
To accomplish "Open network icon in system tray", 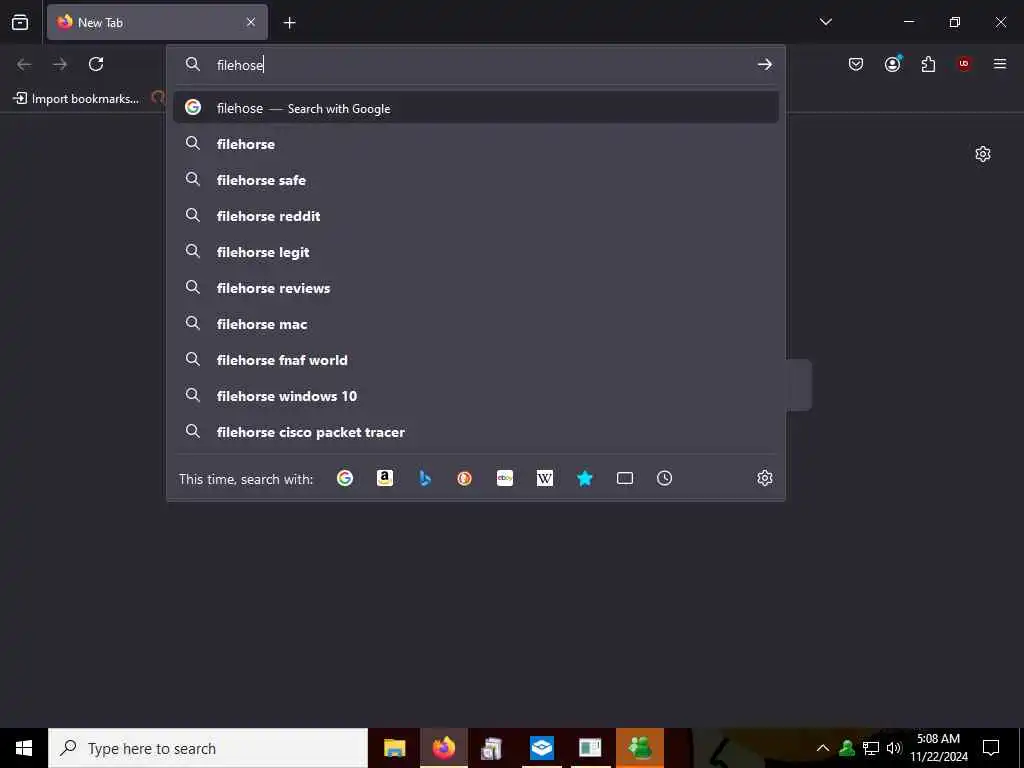I will coord(871,748).
